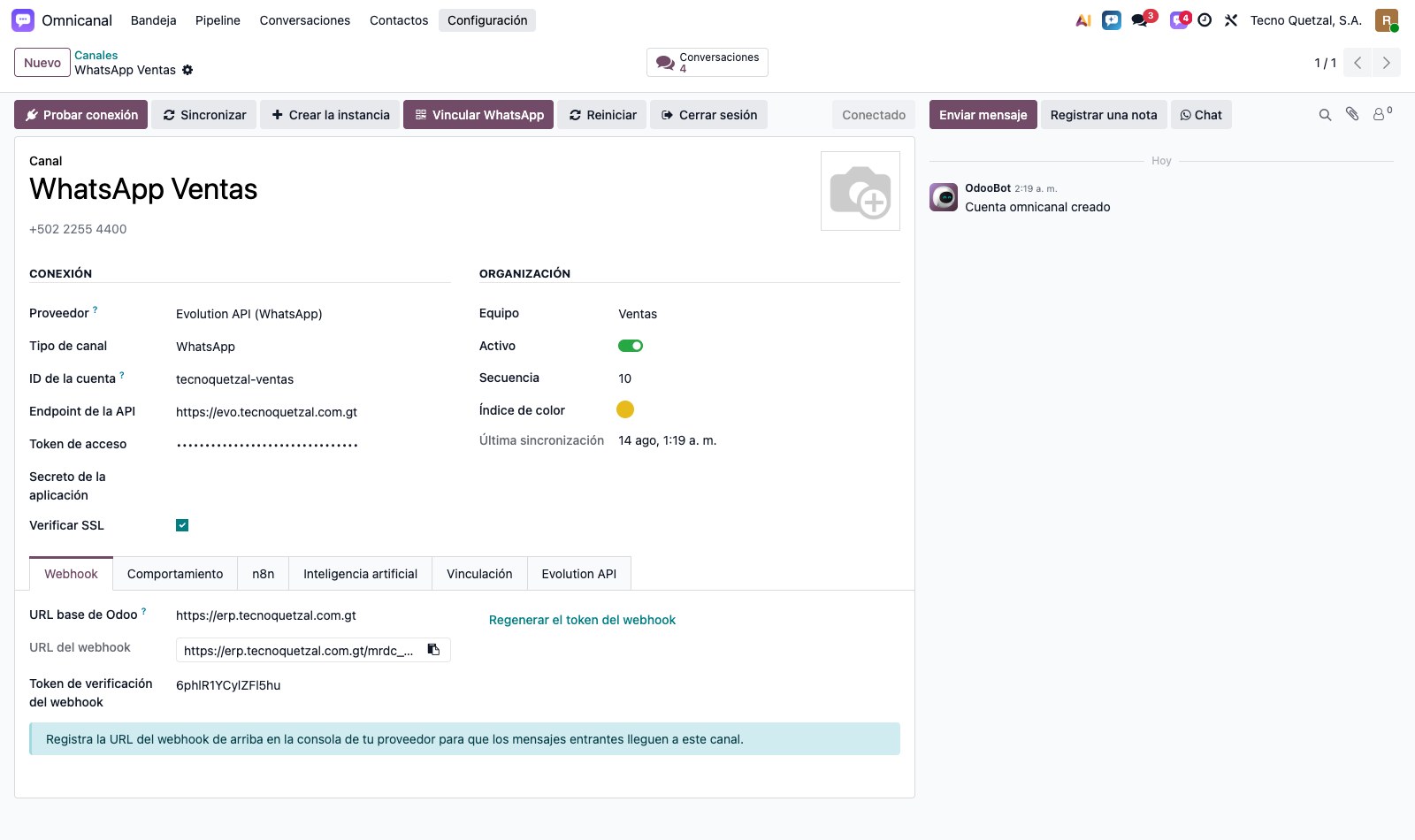Click OdooBot avatar
Viewport: 1415px width, 840px height.
[x=944, y=197]
